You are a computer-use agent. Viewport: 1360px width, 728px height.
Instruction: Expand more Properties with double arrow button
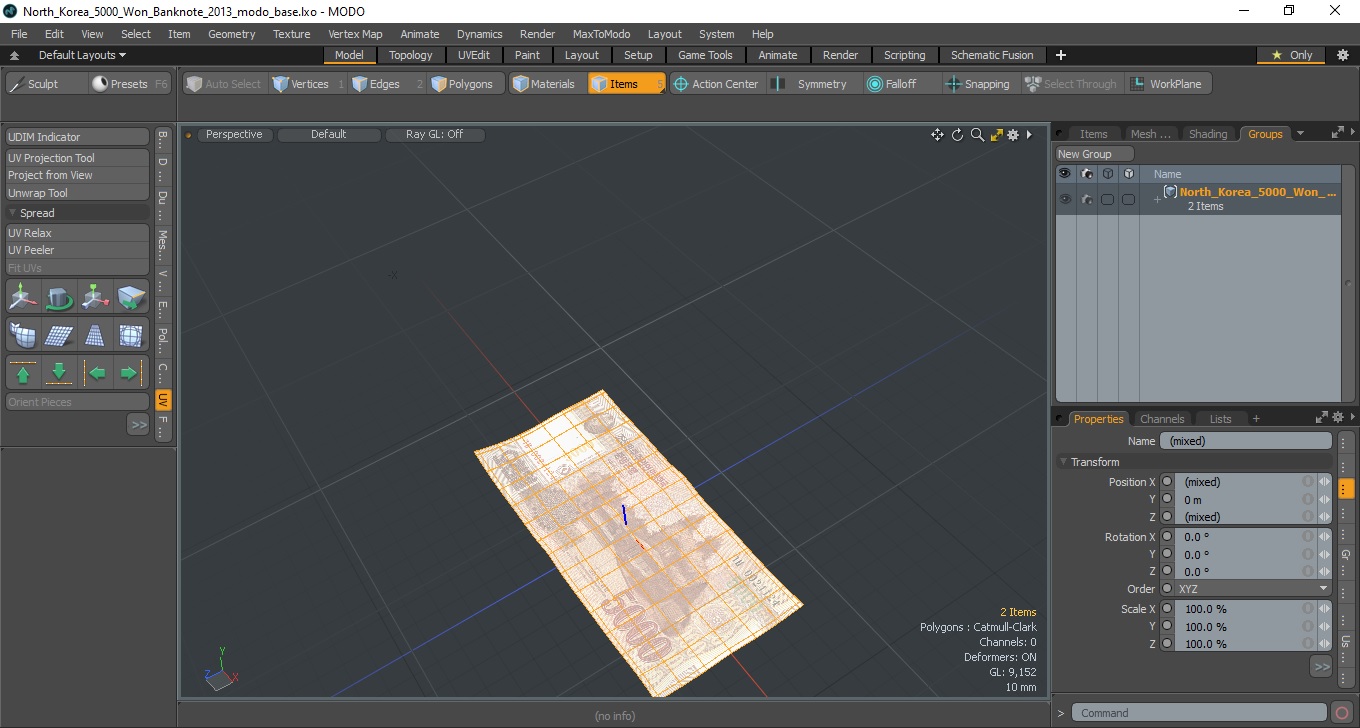[x=1321, y=666]
